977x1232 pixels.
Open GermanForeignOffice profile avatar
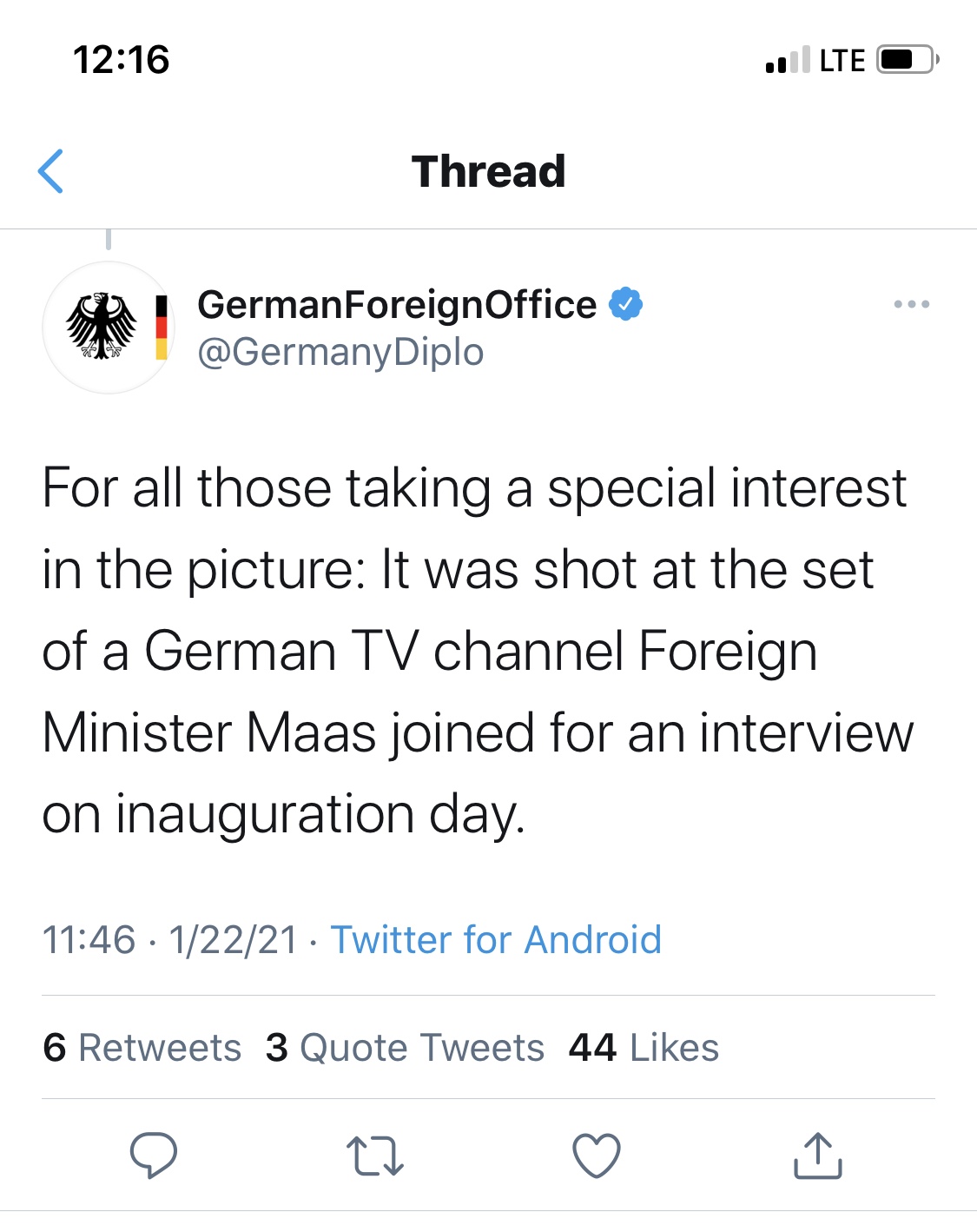(x=109, y=328)
